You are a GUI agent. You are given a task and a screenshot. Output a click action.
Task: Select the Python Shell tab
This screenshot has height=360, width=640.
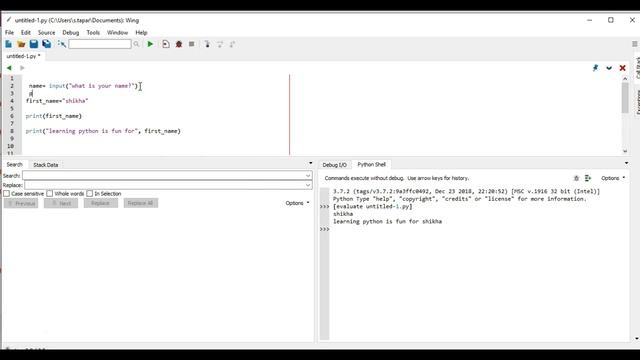pos(371,164)
